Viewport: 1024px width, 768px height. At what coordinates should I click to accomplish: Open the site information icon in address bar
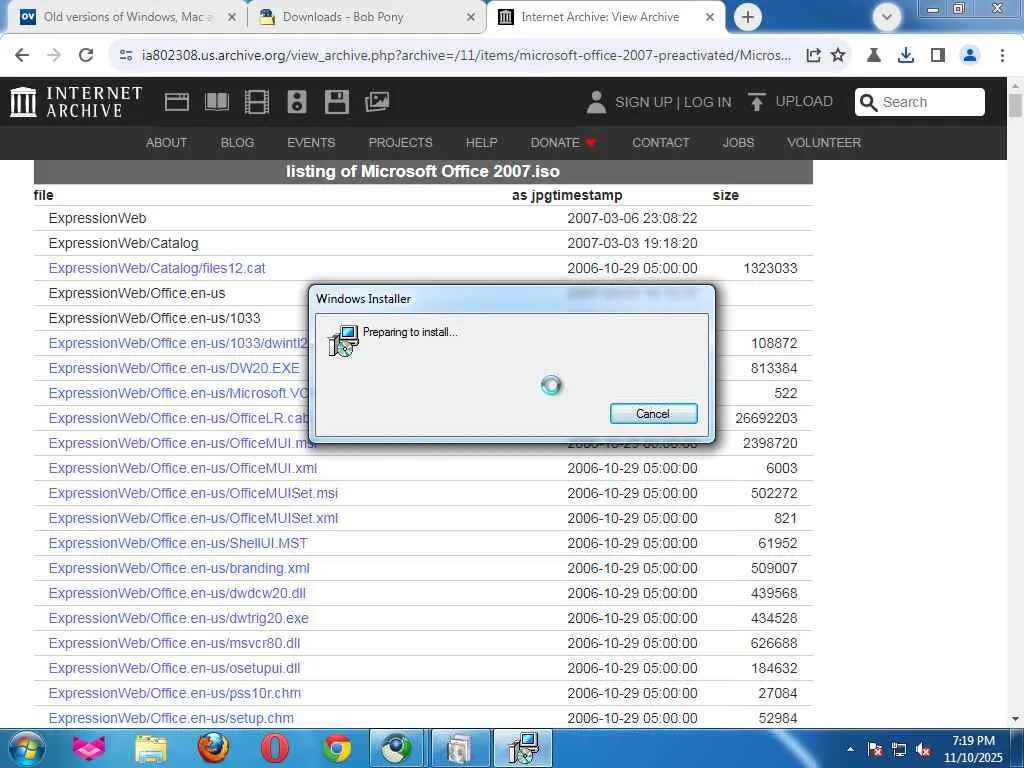pos(126,56)
